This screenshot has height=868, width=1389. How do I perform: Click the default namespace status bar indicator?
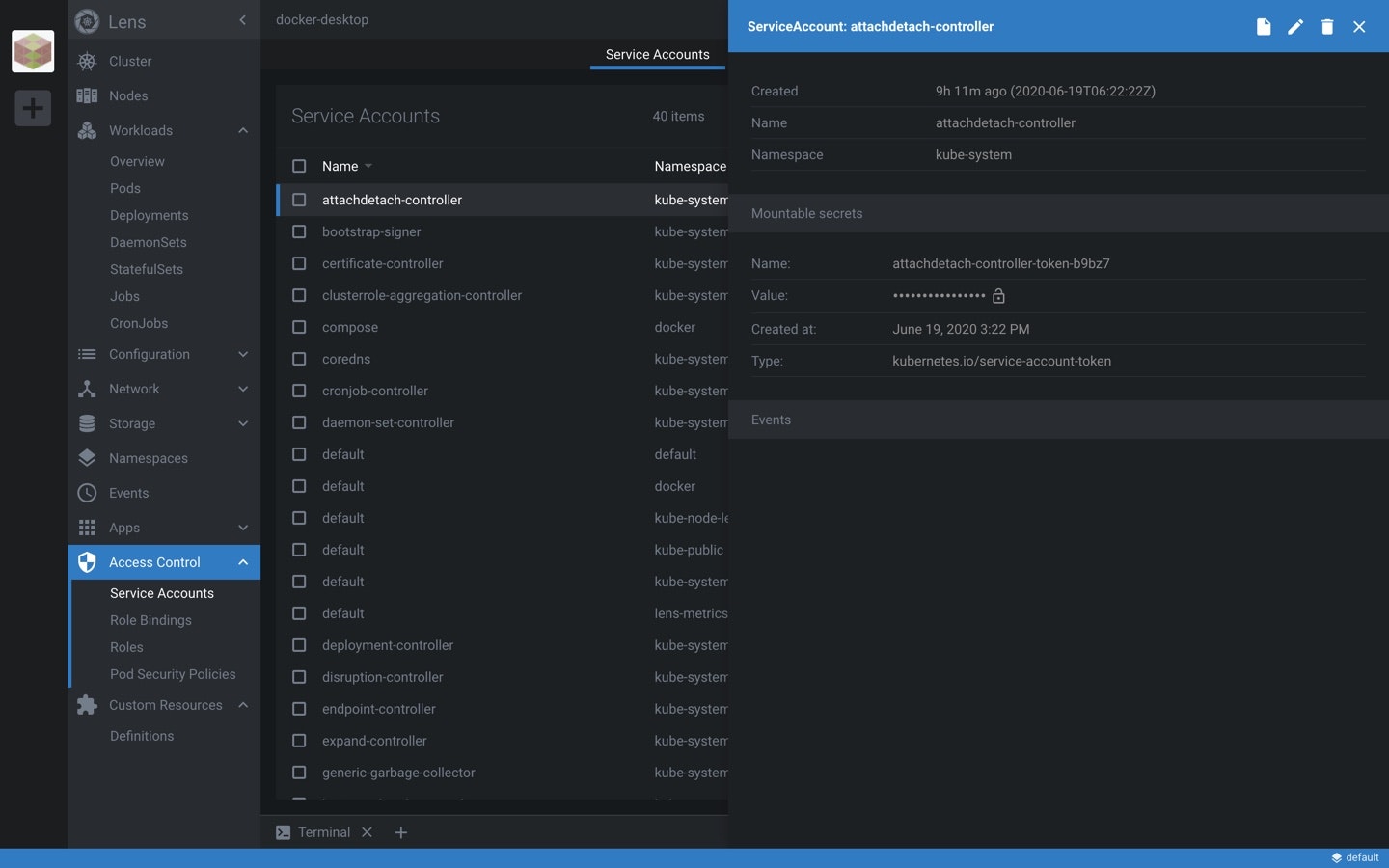[1355, 857]
